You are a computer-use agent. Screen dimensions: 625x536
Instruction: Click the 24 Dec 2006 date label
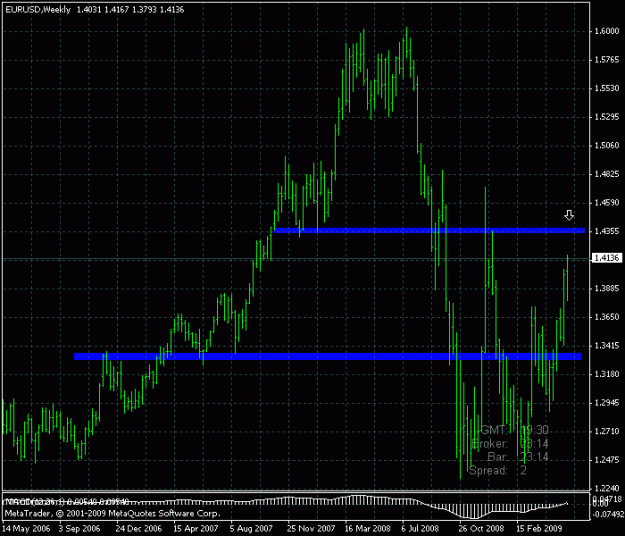tap(139, 529)
